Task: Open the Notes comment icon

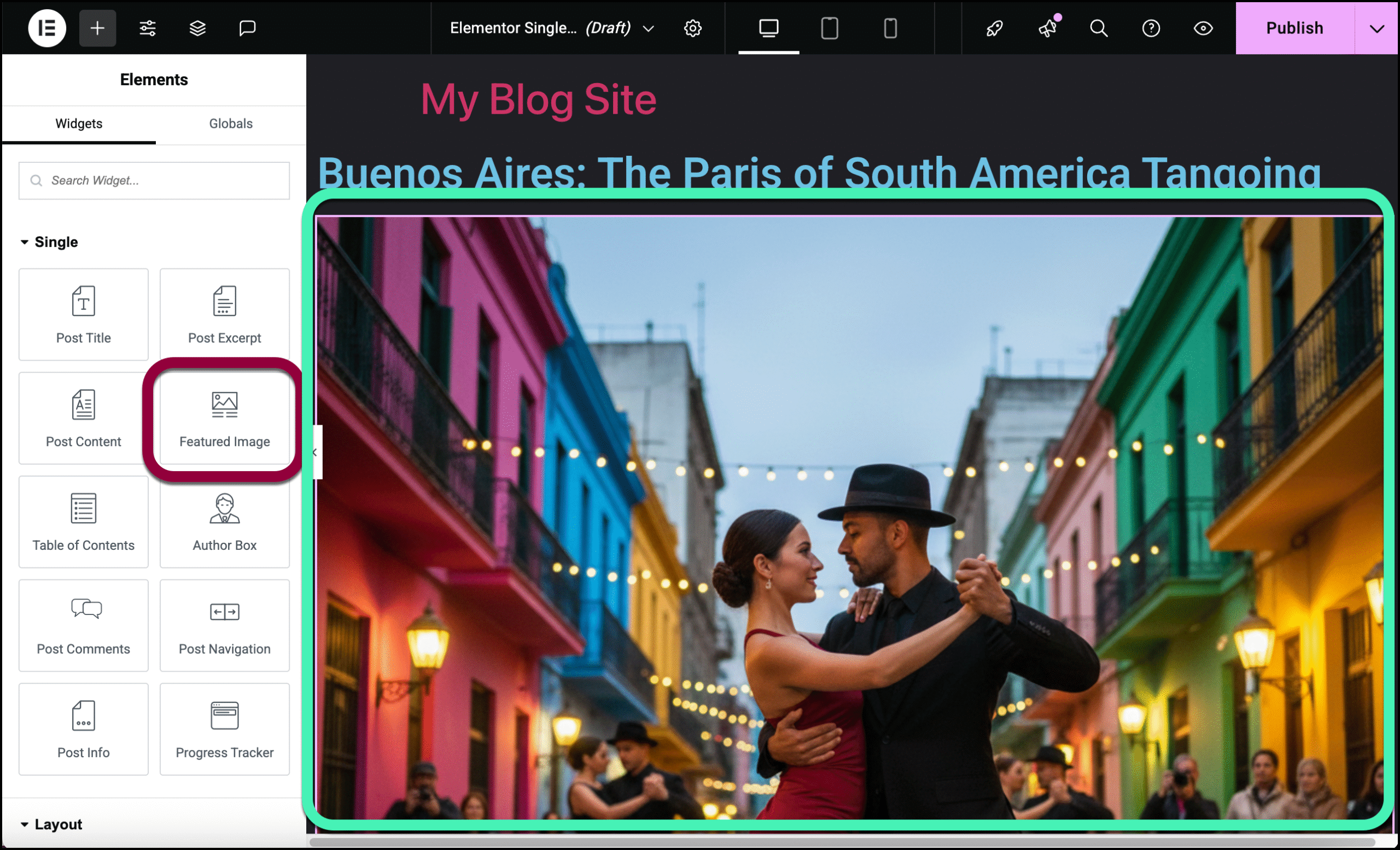Action: coord(247,28)
